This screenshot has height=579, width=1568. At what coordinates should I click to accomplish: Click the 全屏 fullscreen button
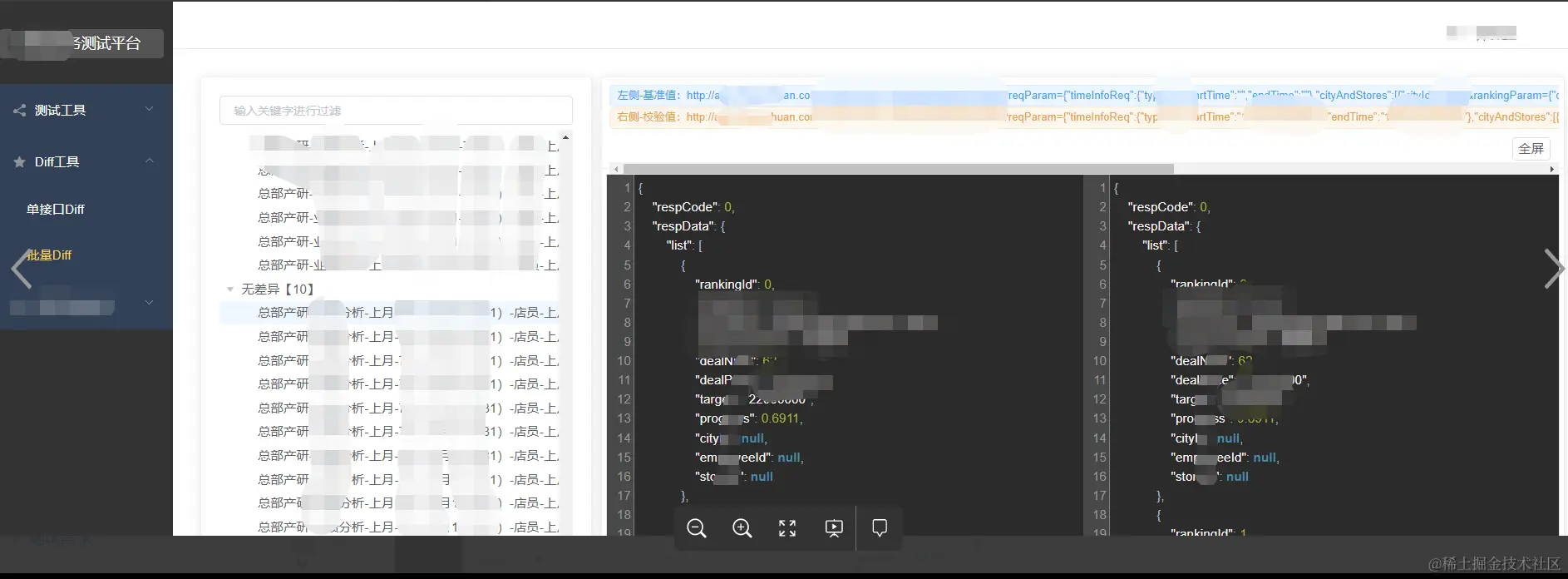click(x=1531, y=148)
